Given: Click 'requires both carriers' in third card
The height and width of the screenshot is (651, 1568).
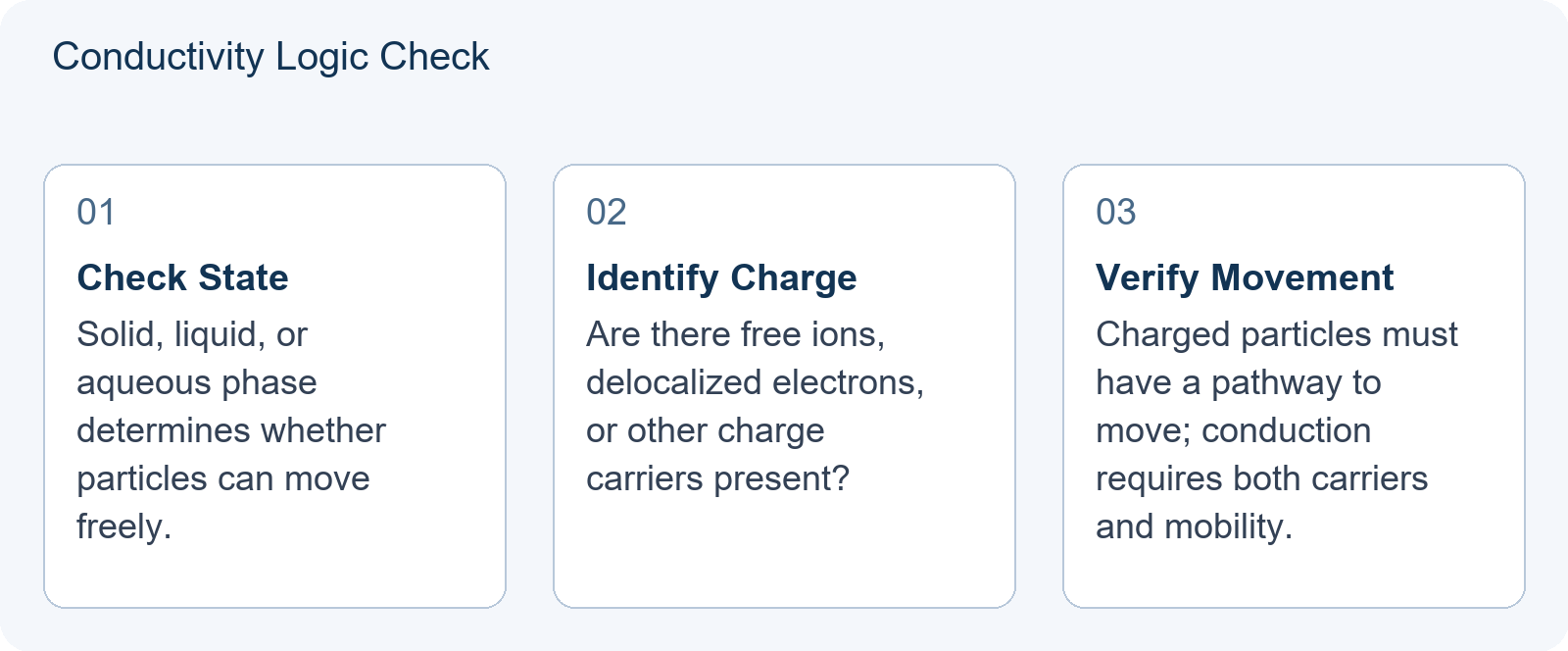Looking at the screenshot, I should pyautogui.click(x=1261, y=478).
